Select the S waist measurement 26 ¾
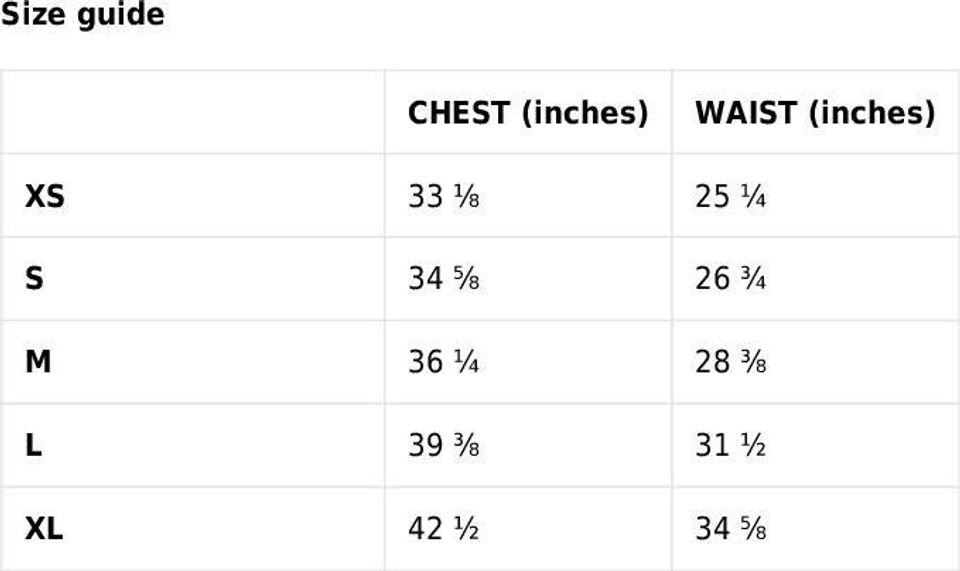This screenshot has width=960, height=571. (x=731, y=279)
